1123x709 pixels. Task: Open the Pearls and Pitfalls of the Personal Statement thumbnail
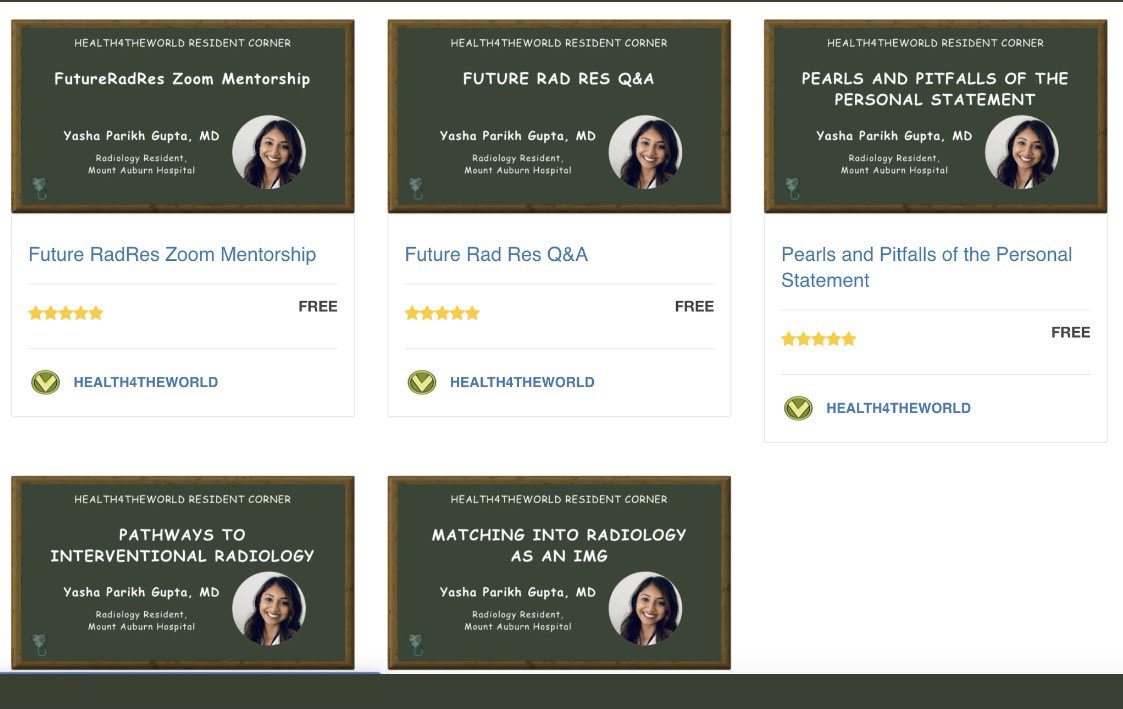click(x=936, y=116)
